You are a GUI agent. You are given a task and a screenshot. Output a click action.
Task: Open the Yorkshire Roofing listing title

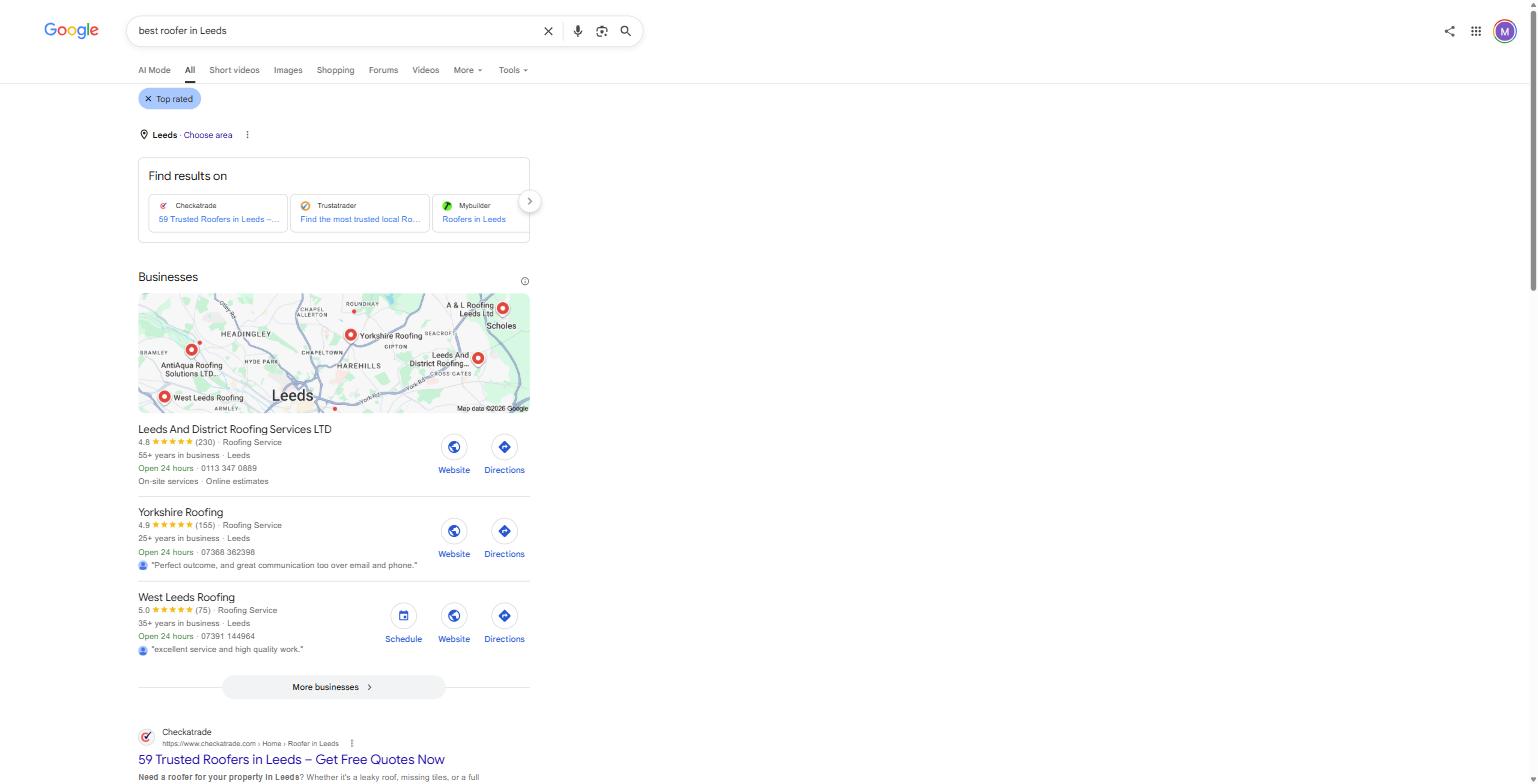pyautogui.click(x=181, y=512)
